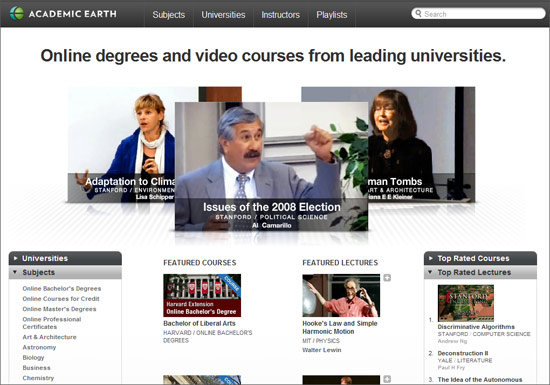Select Astronomy subject

(x=39, y=347)
